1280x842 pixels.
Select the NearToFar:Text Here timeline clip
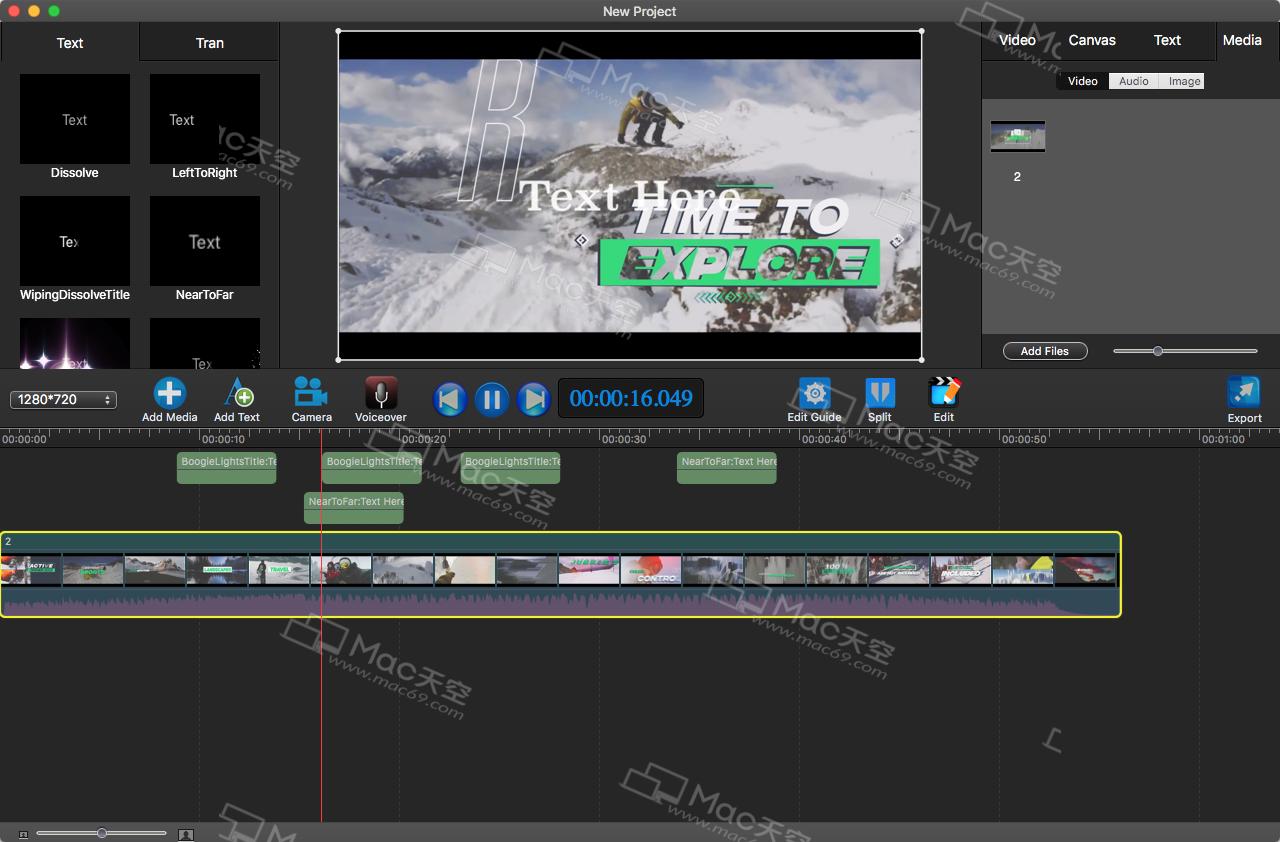(353, 506)
